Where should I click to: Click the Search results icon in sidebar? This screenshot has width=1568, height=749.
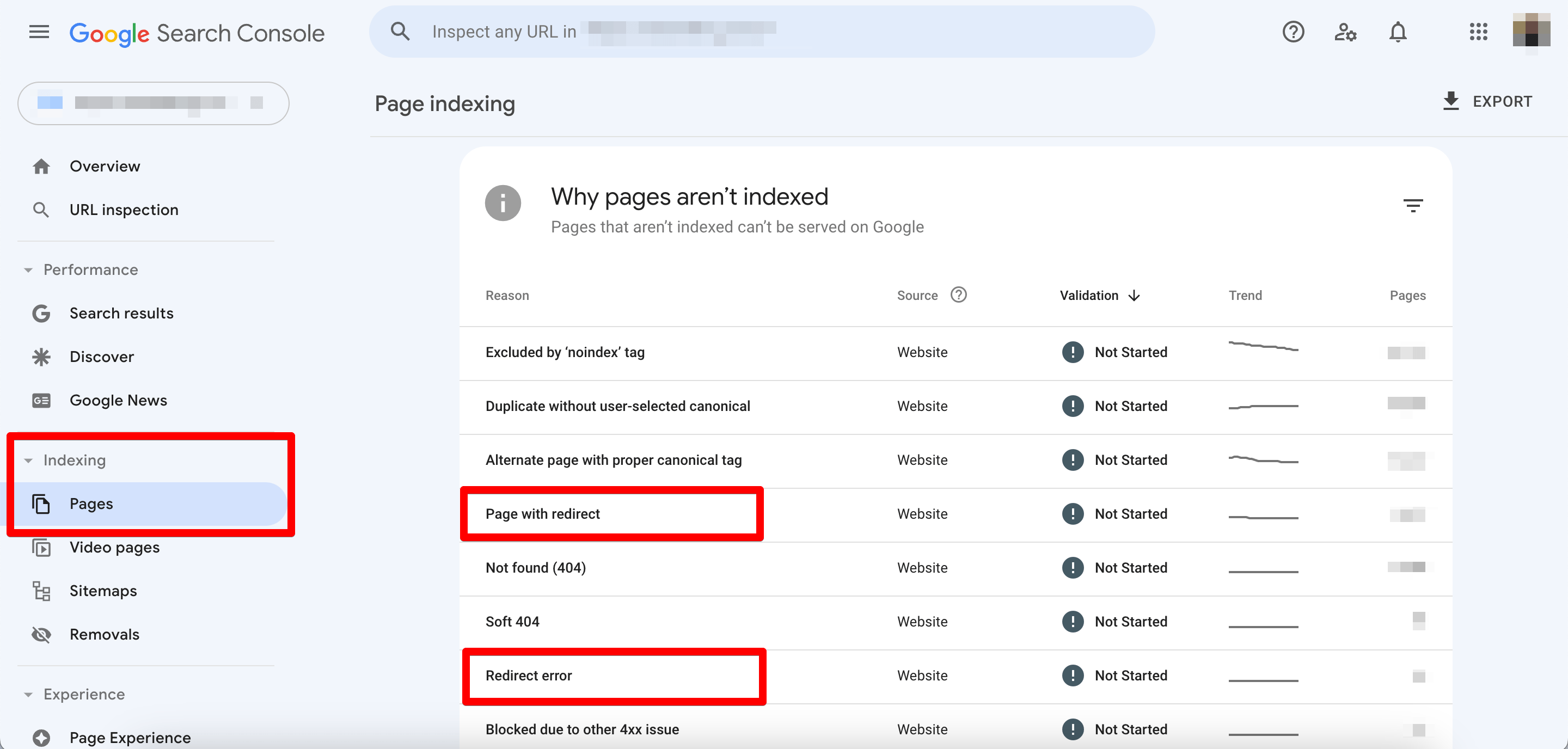coord(41,313)
